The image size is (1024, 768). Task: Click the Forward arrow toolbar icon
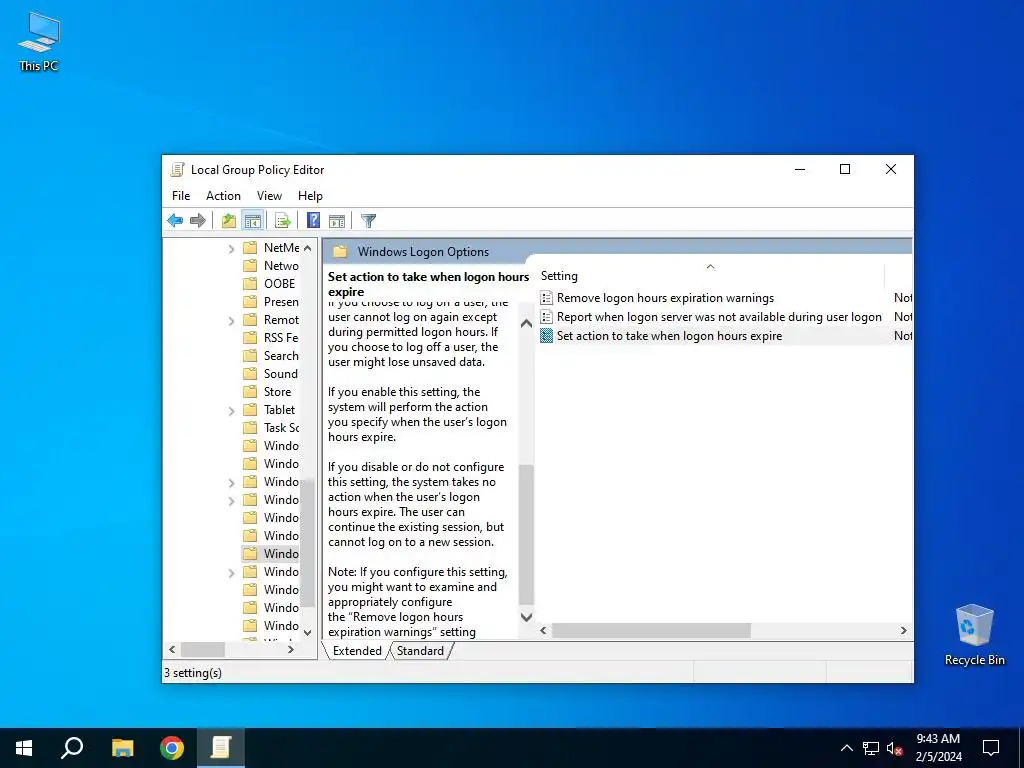pos(197,221)
